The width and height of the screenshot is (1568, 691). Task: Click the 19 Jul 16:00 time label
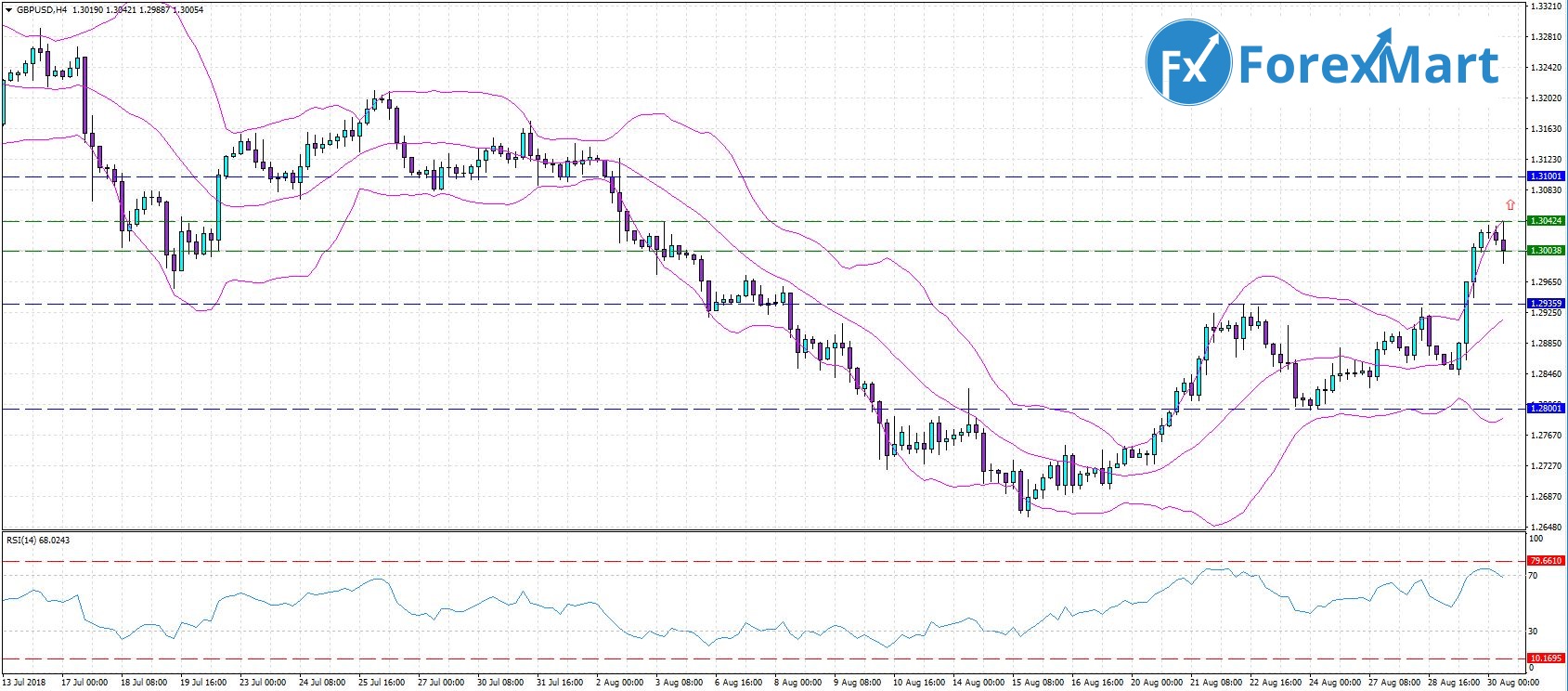(x=203, y=683)
